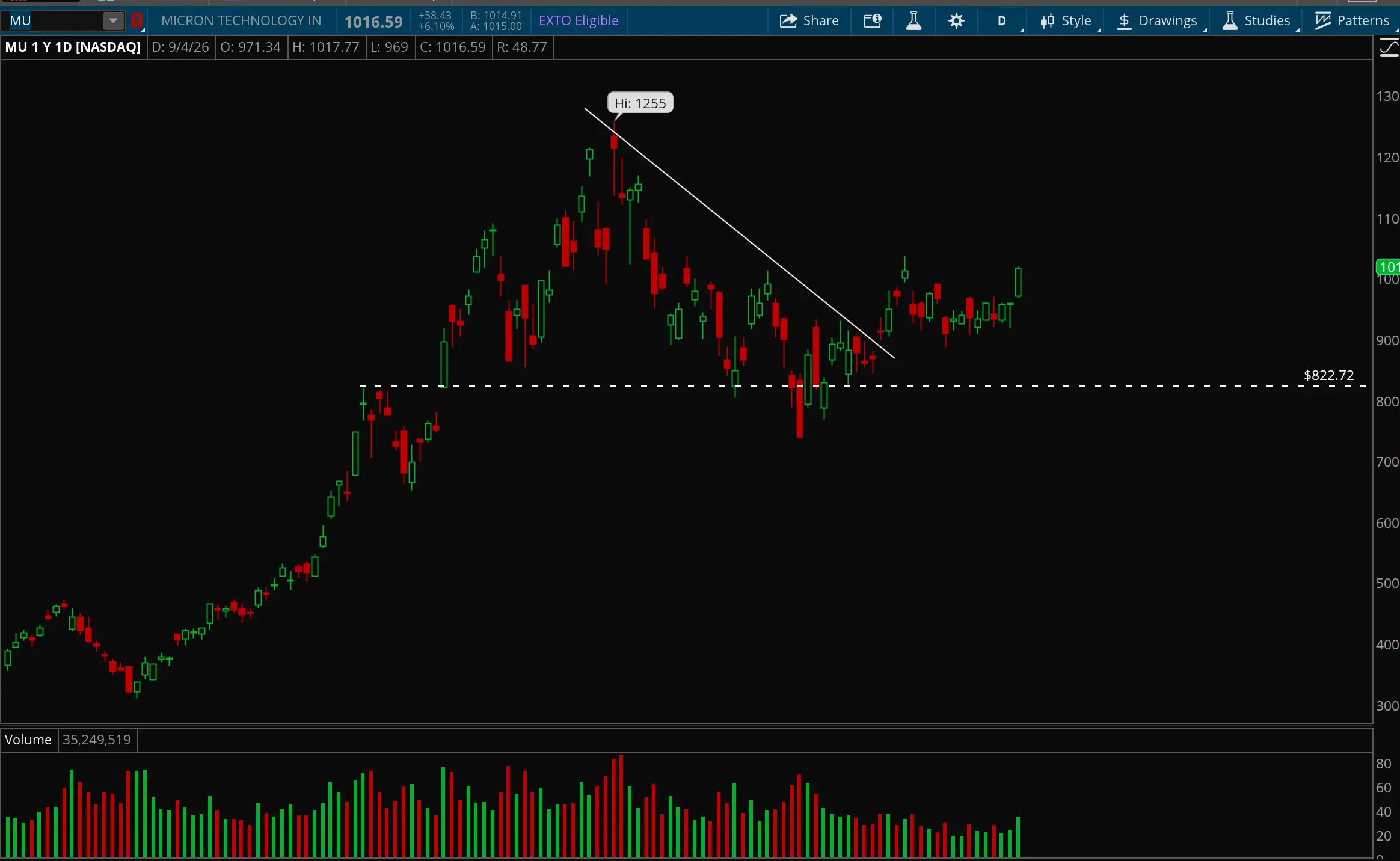Click the Hi: 1255 price bubble
Viewport: 1400px width, 861px height.
point(640,103)
